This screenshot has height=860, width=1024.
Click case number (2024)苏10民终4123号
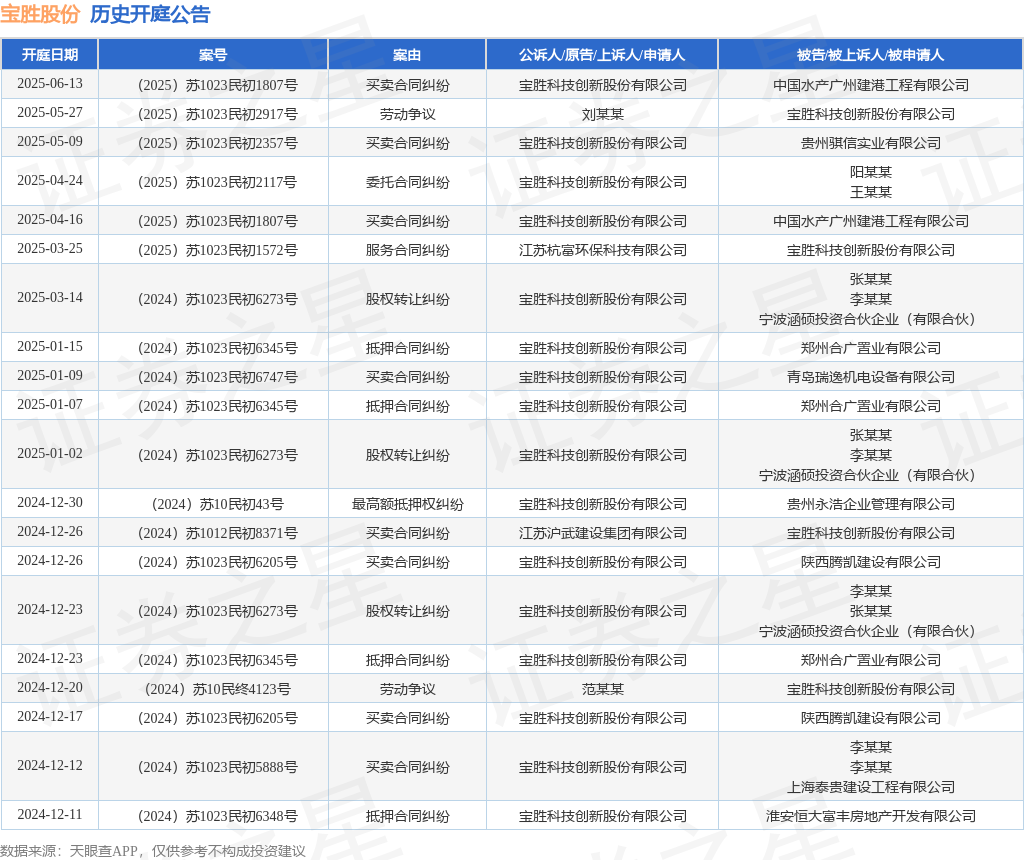point(217,689)
